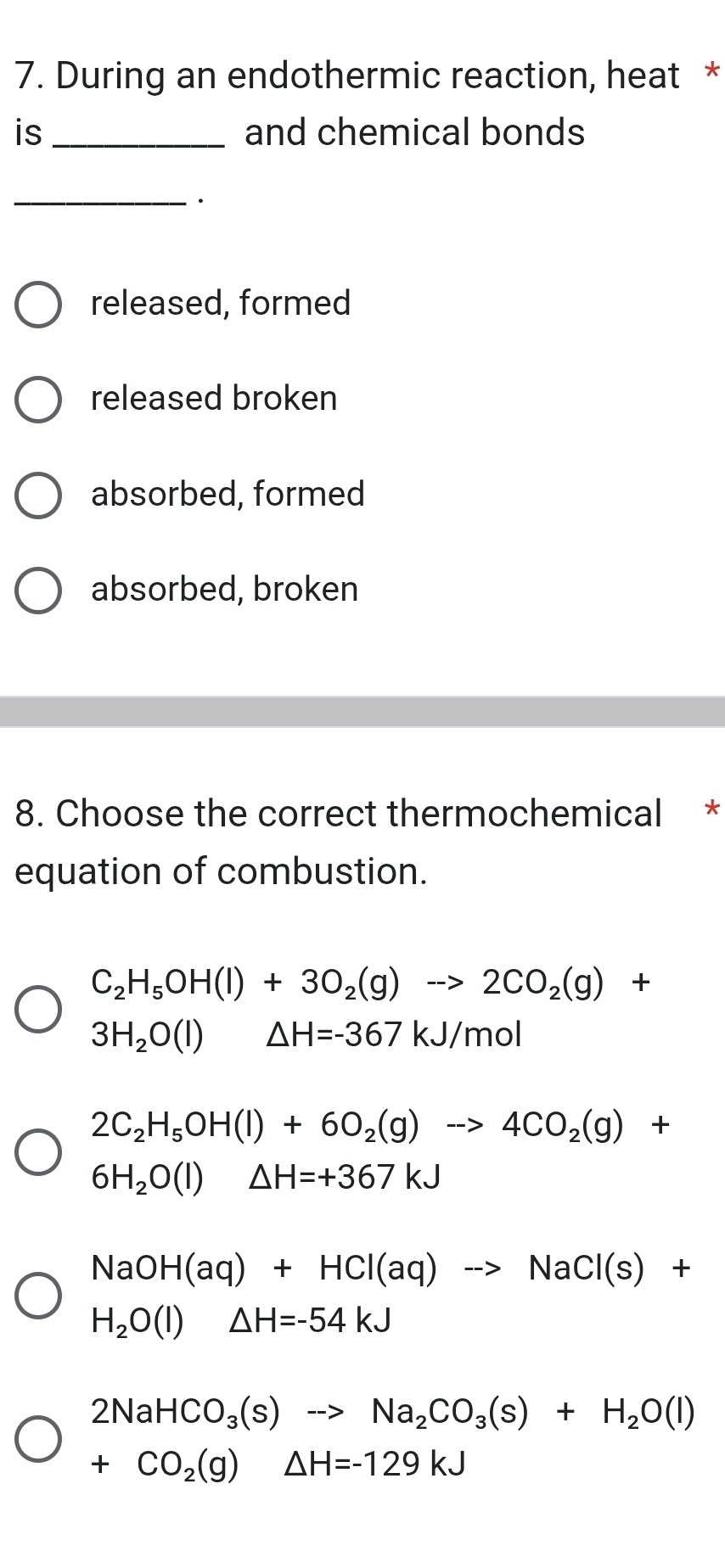The width and height of the screenshot is (725, 1568).
Task: Click the 'absorbed, broken' option label
Action: (x=225, y=589)
